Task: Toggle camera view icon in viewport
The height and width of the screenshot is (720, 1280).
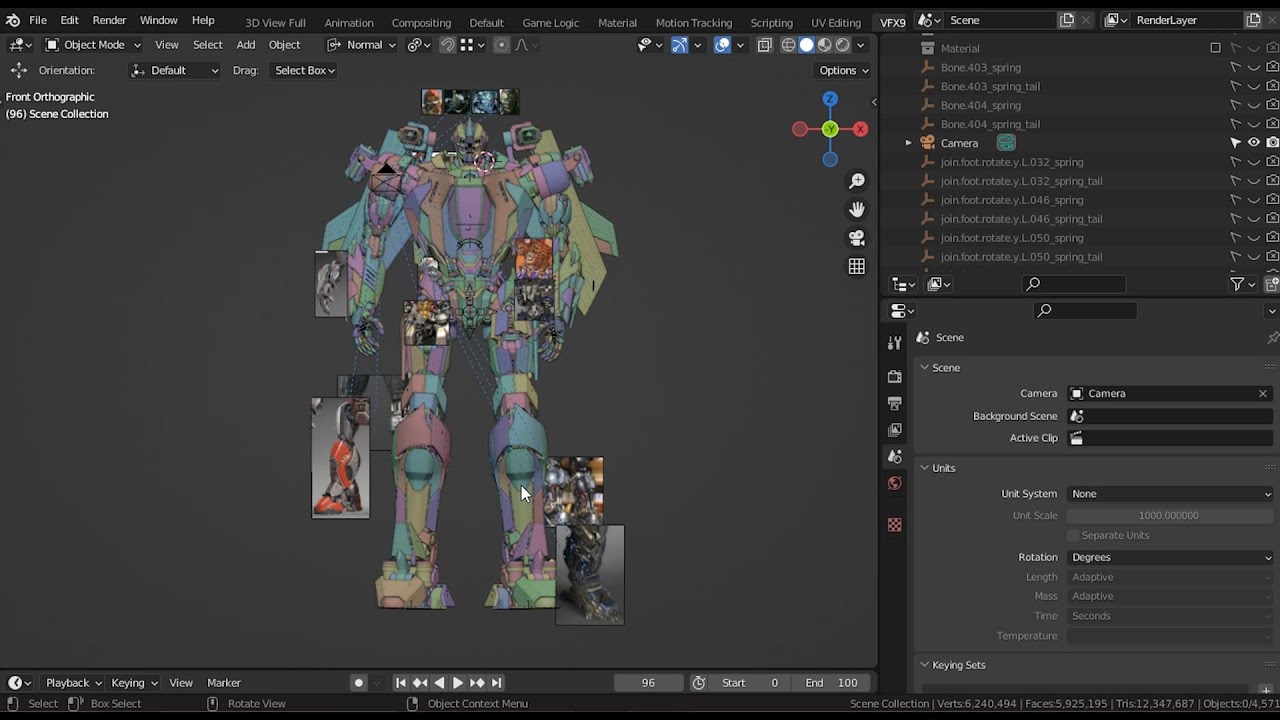Action: (857, 238)
